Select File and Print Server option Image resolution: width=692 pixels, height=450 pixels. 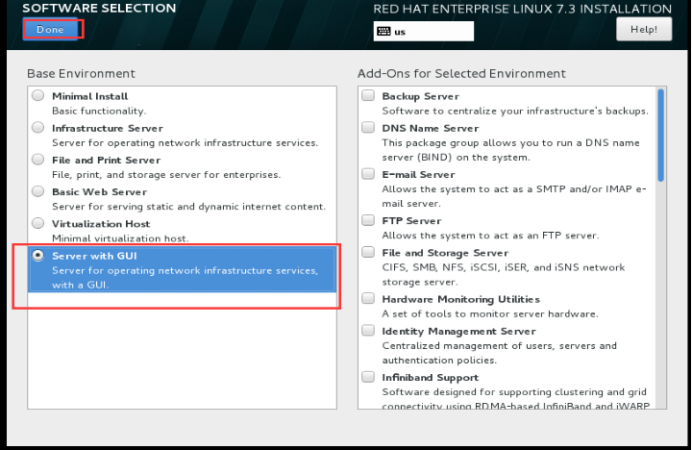[38, 160]
